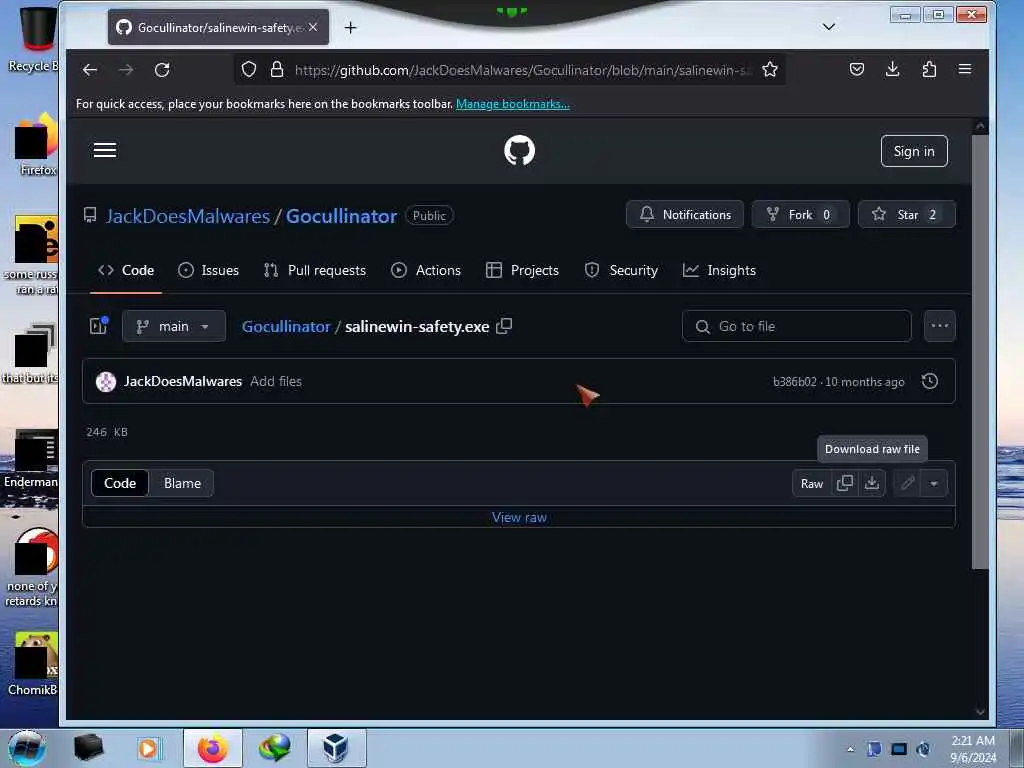Open the media player taskbar icon

(x=148, y=748)
